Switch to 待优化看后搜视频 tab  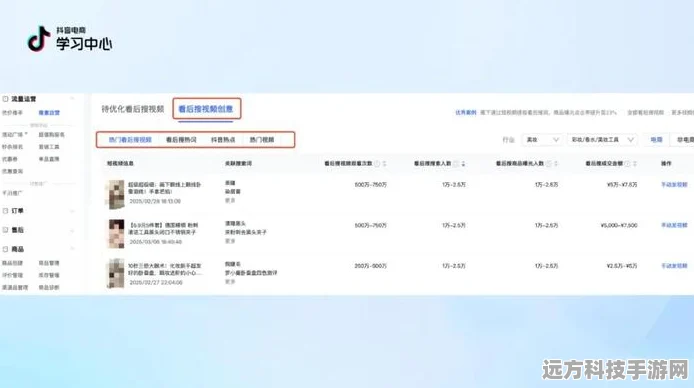point(133,109)
